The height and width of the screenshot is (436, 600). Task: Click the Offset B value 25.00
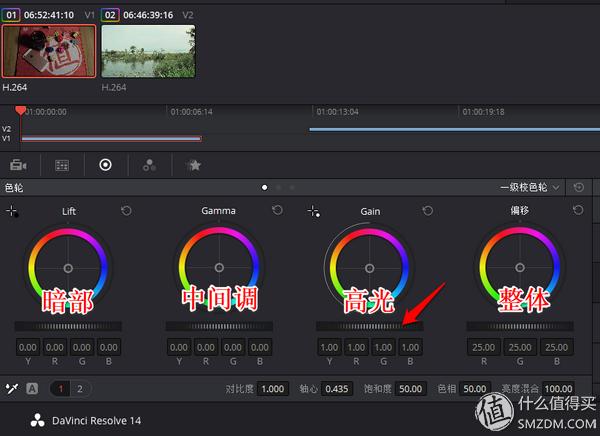pos(556,347)
